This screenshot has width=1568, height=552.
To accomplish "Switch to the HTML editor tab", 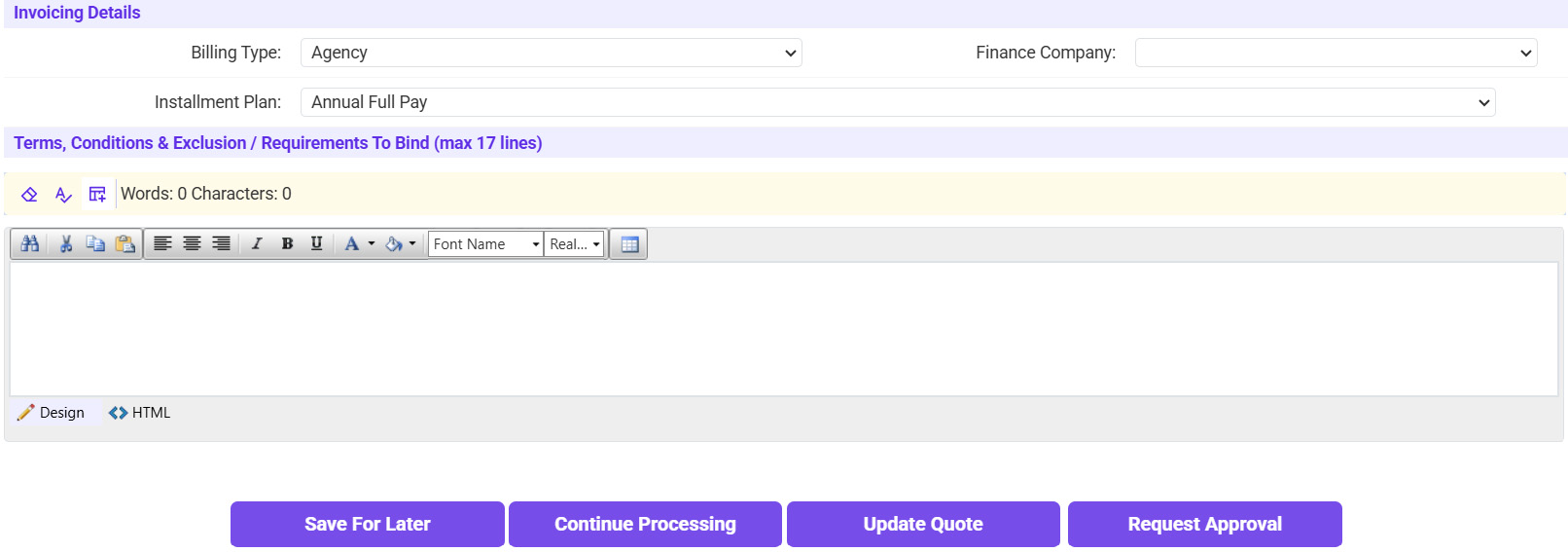I will click(x=140, y=413).
